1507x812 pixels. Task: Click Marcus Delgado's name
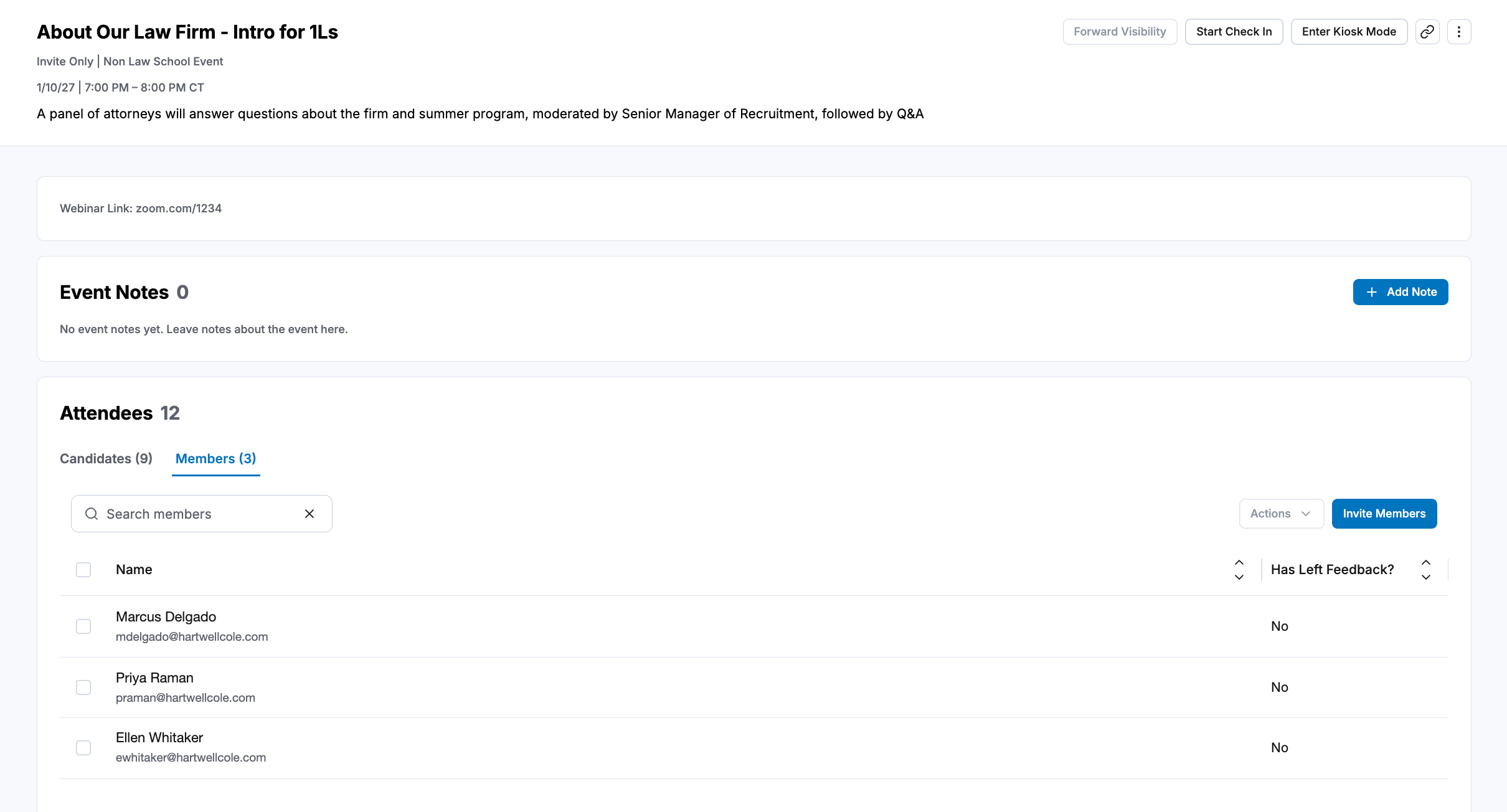click(x=166, y=617)
